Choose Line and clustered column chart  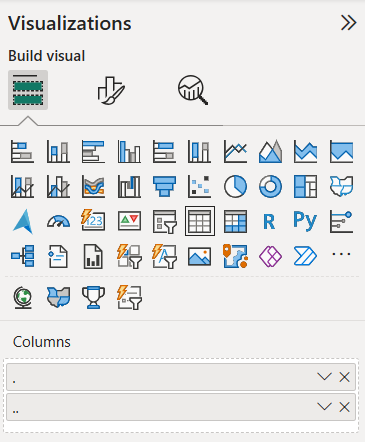click(x=58, y=186)
